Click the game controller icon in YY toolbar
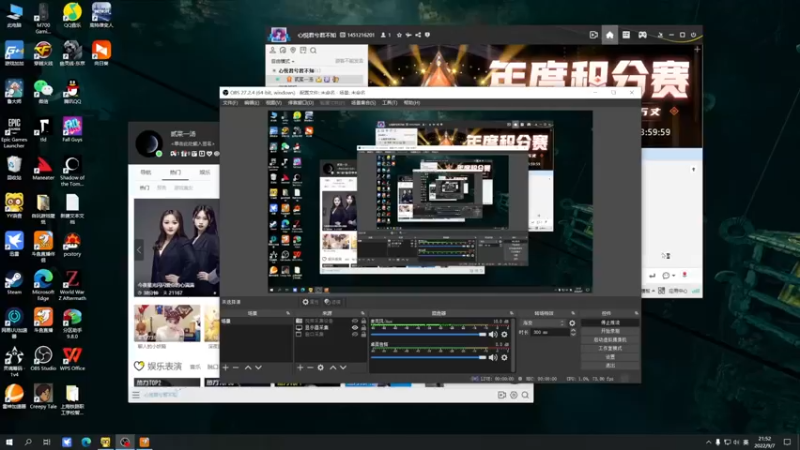Screen dimensions: 800x450 (x=642, y=35)
